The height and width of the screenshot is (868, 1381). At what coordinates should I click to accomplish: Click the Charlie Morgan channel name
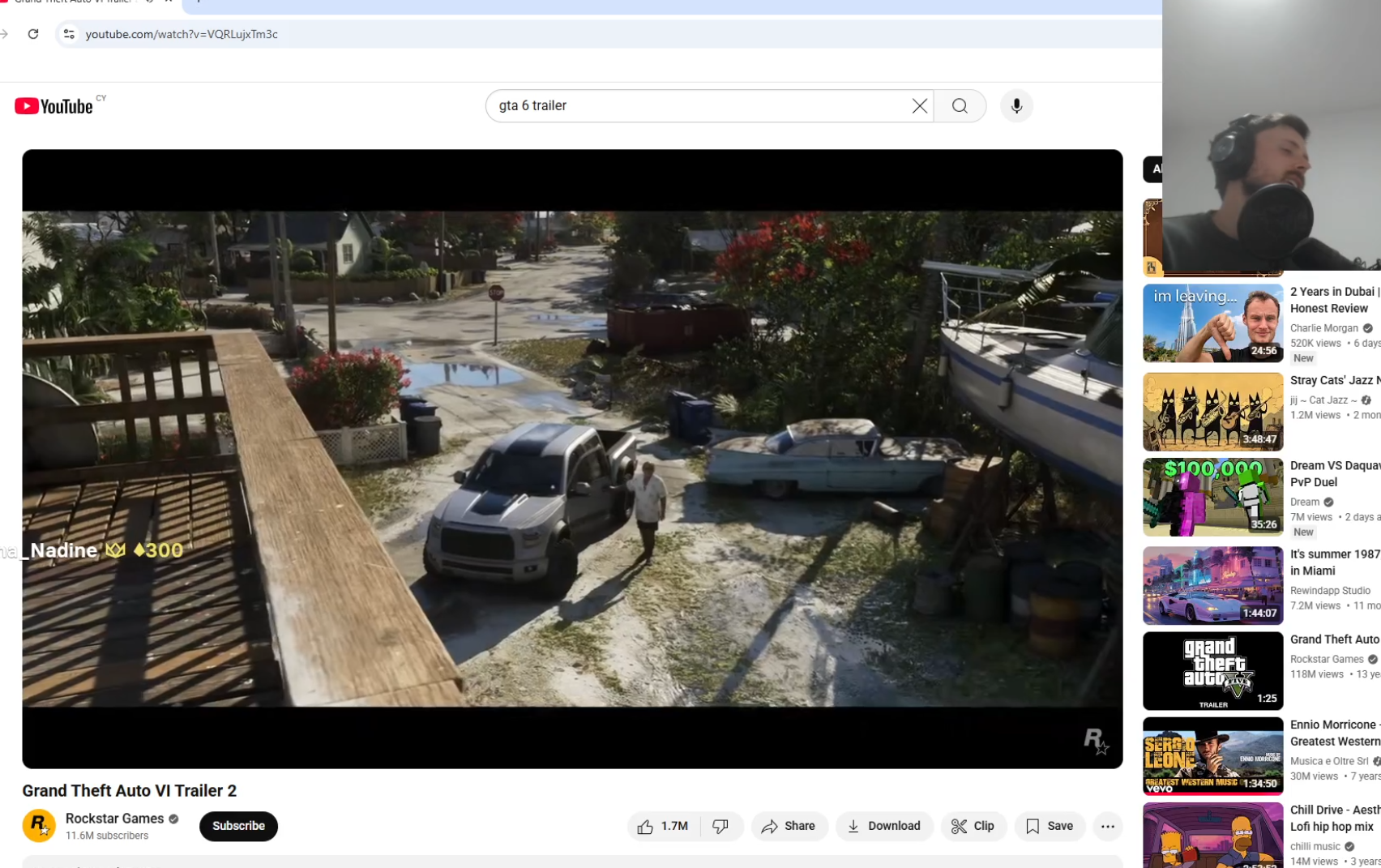pyautogui.click(x=1323, y=328)
